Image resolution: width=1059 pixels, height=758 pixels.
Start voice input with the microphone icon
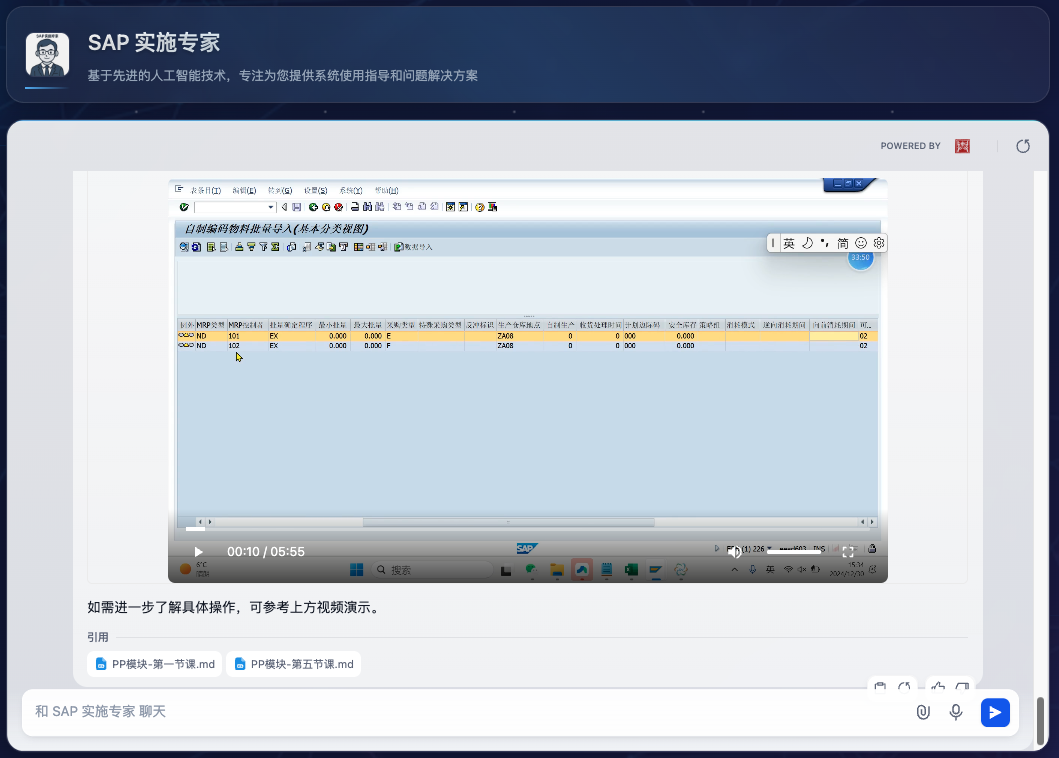click(956, 712)
